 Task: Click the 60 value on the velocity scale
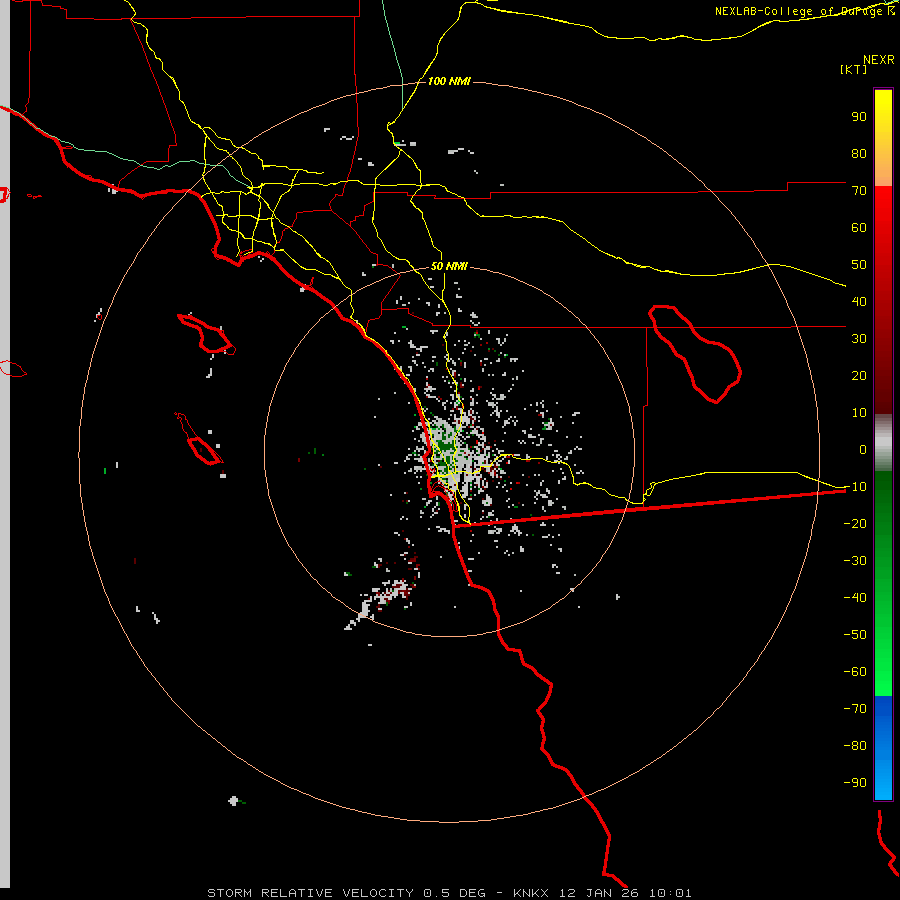859,227
